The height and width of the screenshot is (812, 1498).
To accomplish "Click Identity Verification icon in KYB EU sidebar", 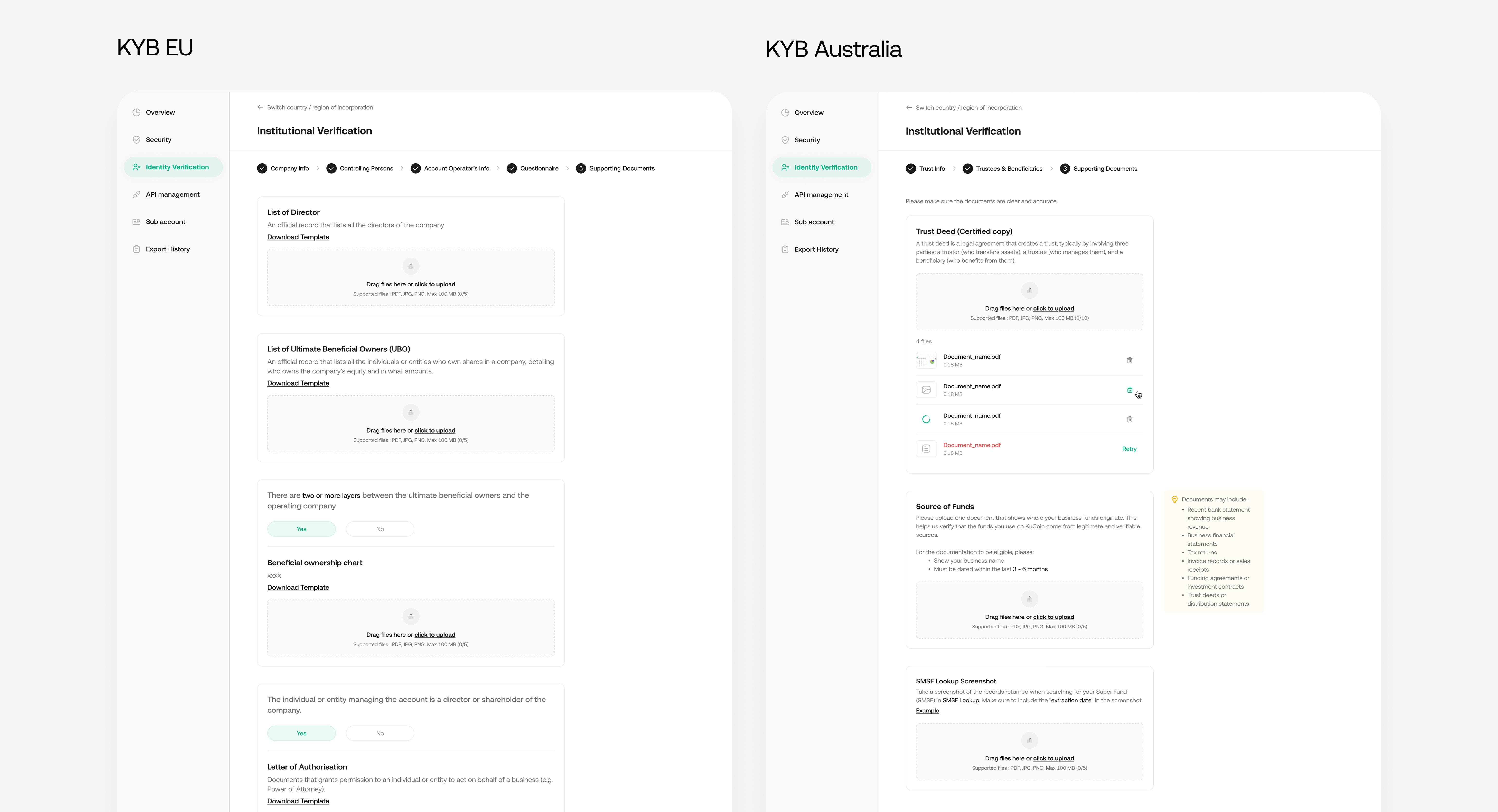I will pos(136,167).
